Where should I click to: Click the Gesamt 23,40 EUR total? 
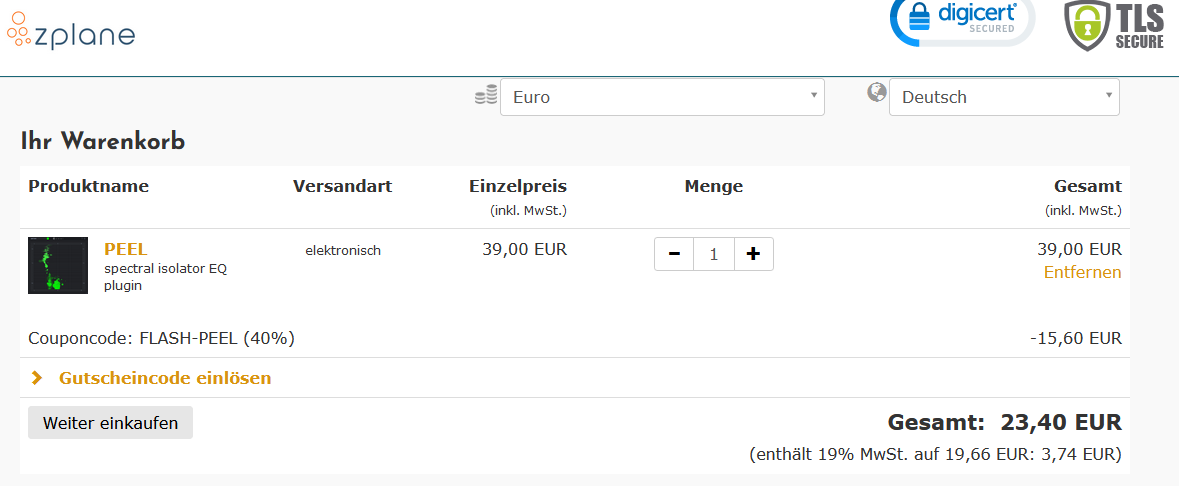coord(1004,422)
